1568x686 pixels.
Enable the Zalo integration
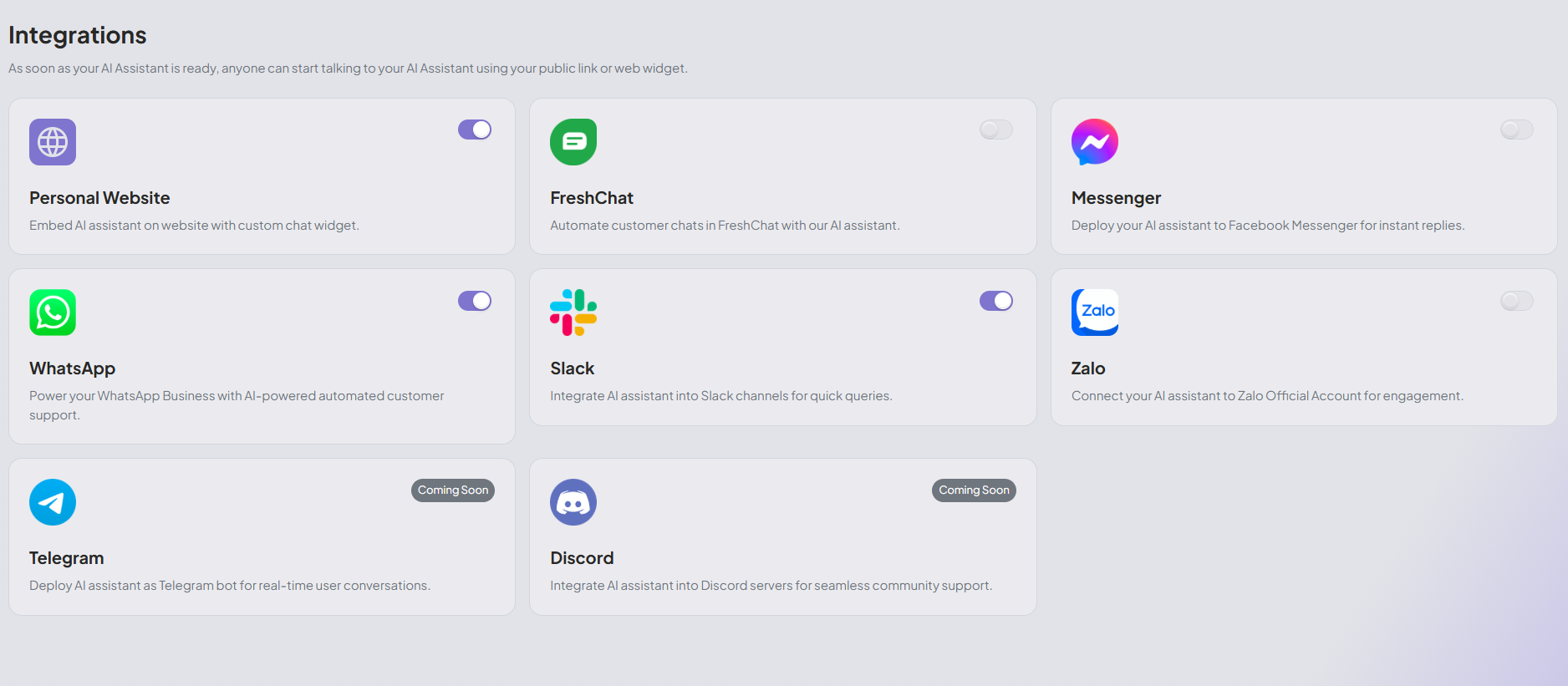click(x=1516, y=301)
